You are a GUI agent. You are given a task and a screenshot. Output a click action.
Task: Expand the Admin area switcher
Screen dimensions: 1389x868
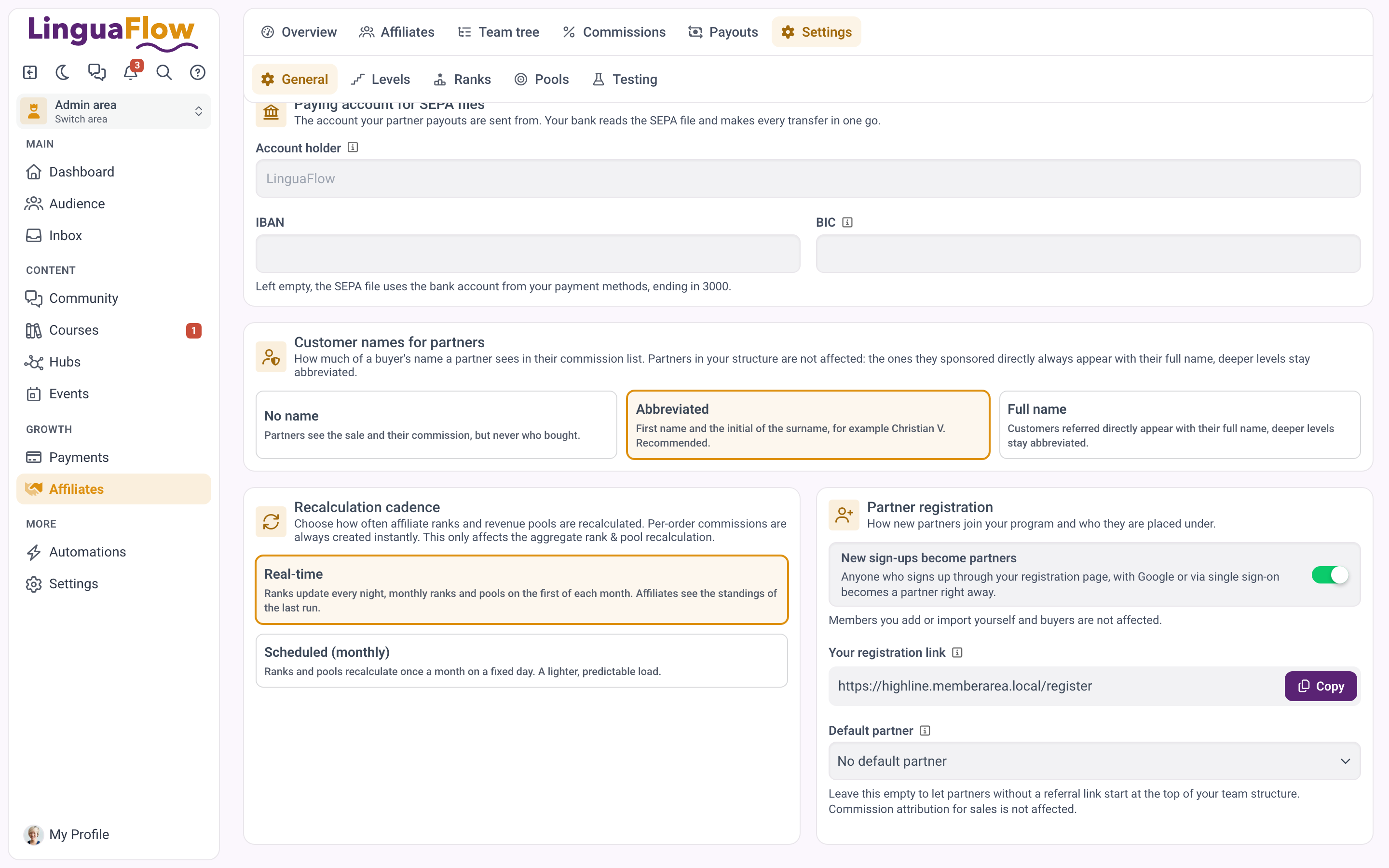pyautogui.click(x=114, y=111)
